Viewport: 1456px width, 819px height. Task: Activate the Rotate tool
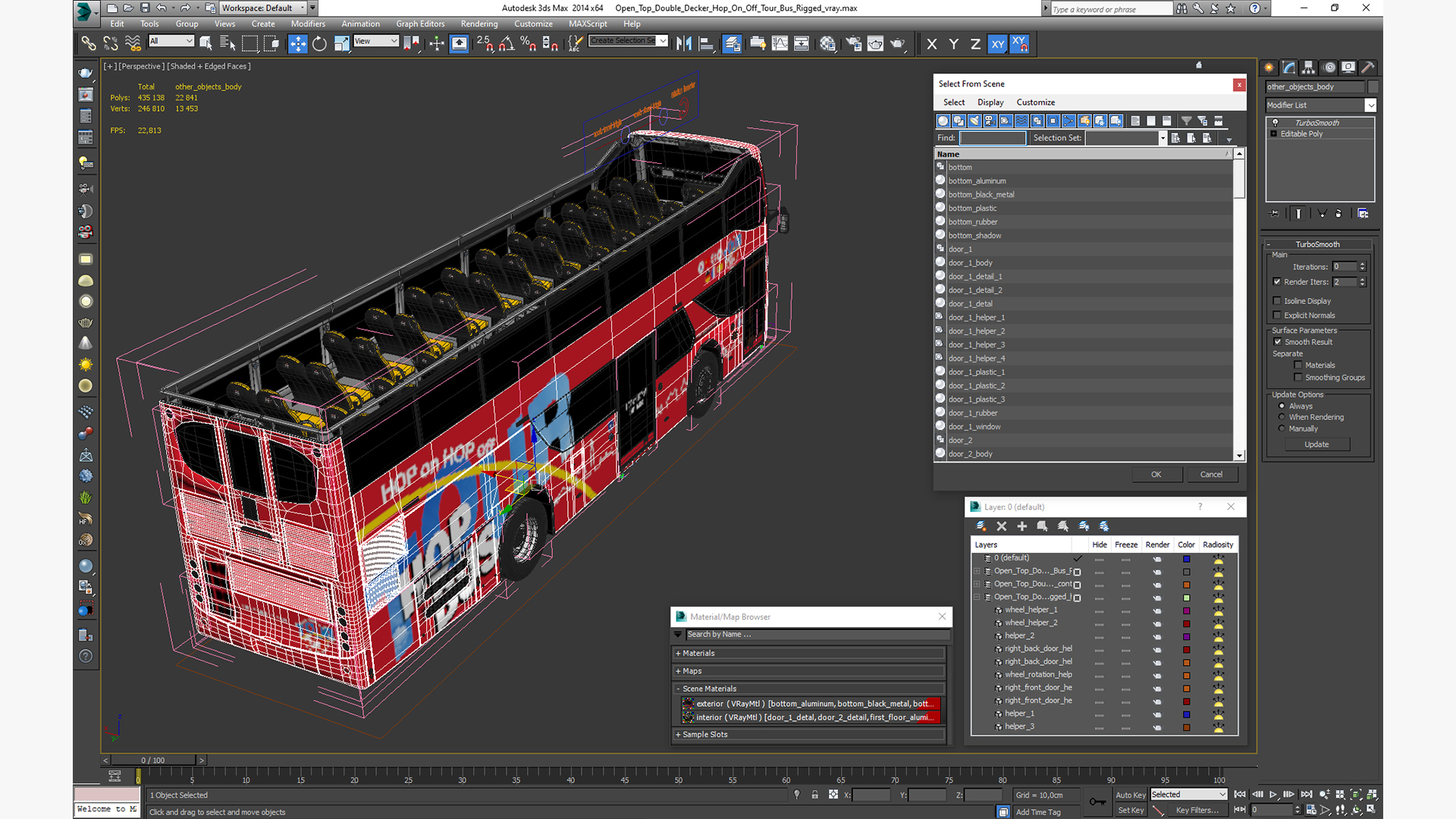[320, 44]
